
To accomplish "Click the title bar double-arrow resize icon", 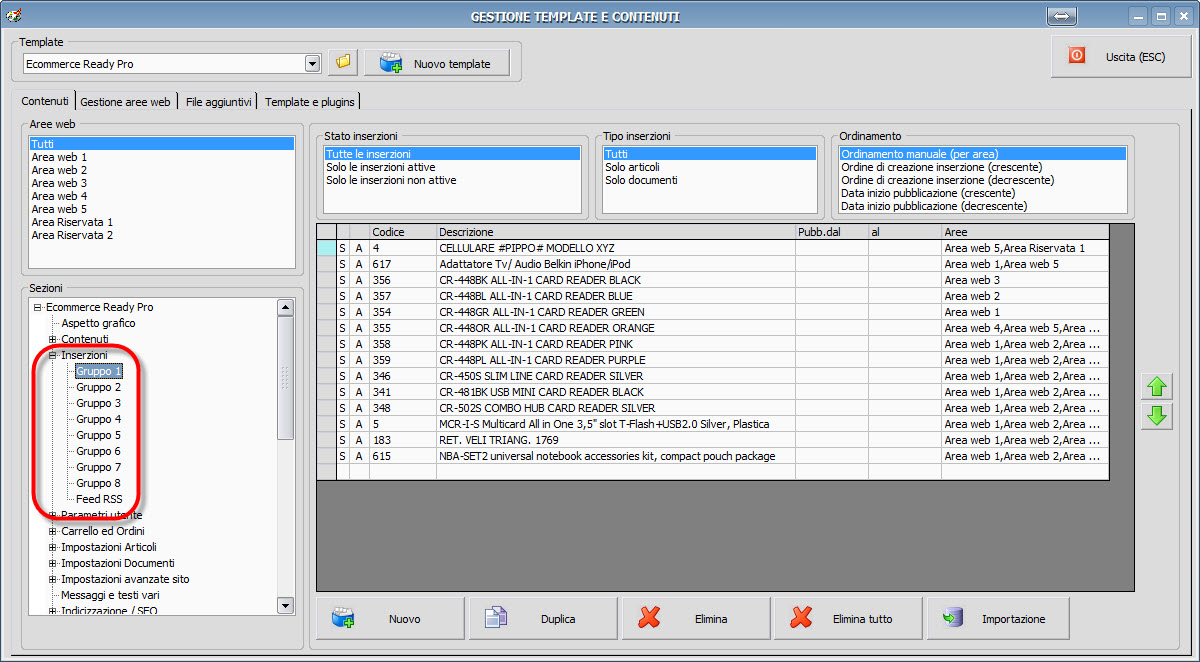I will [1061, 16].
